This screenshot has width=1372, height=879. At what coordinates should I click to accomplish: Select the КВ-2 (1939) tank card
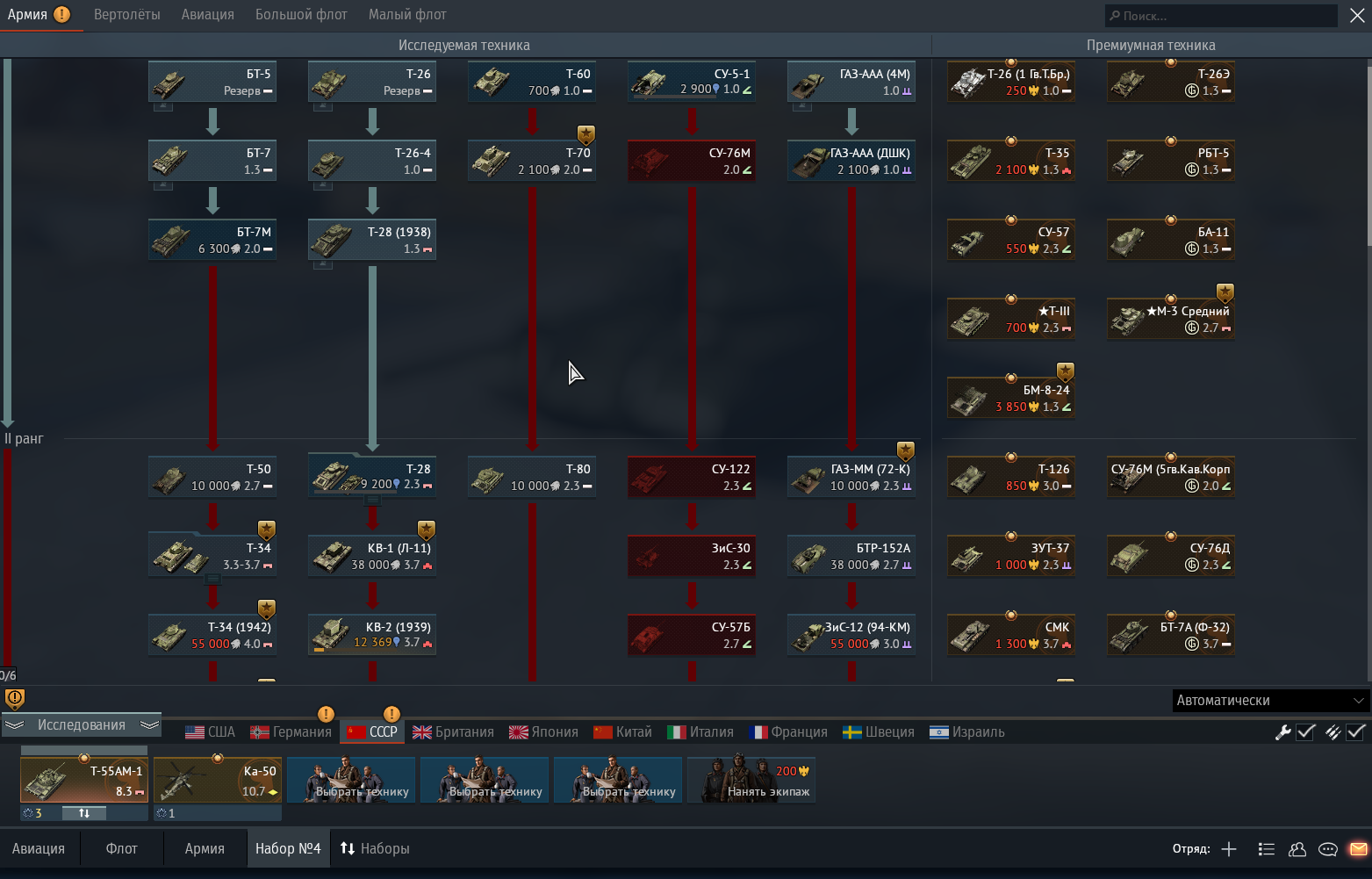(372, 635)
